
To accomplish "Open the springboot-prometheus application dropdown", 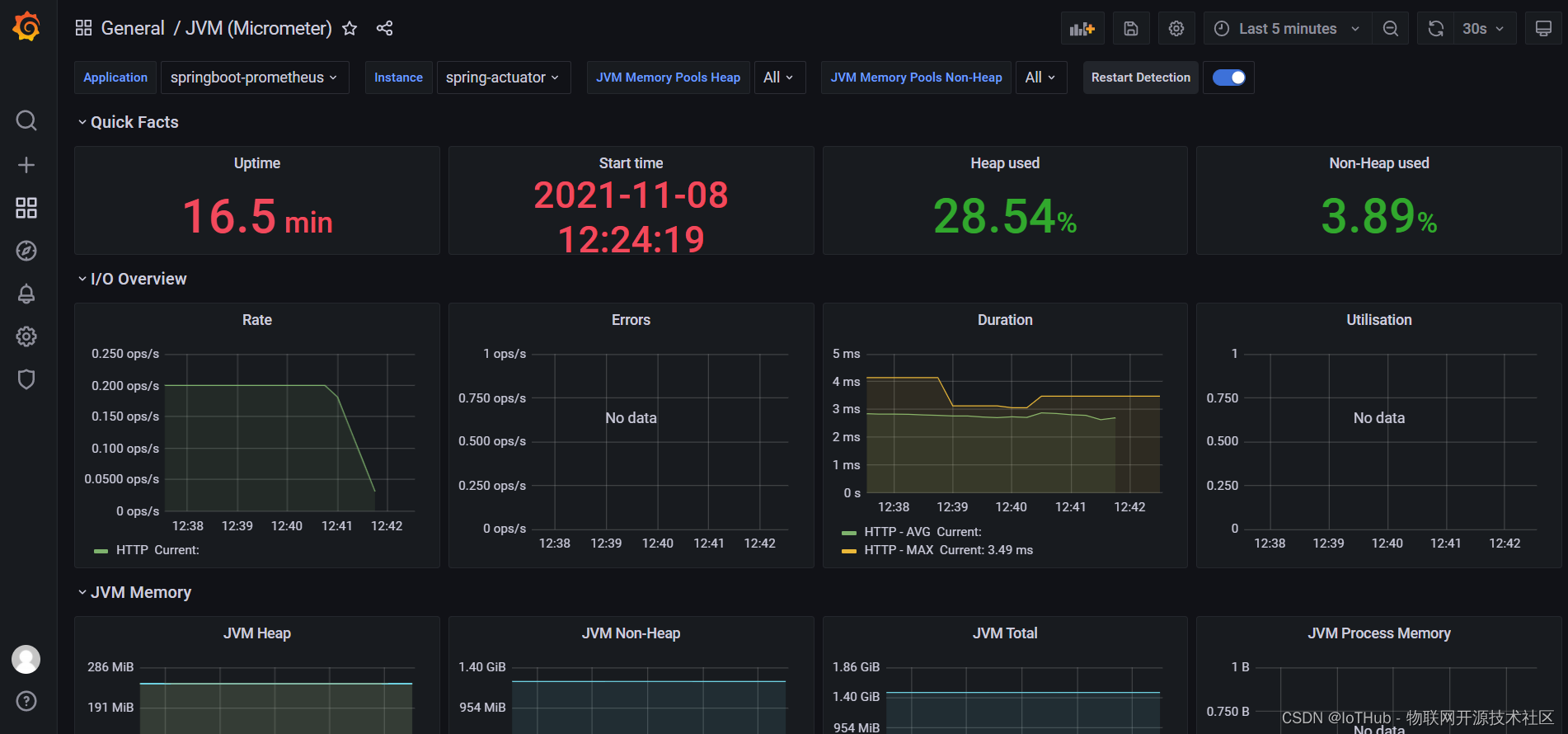I will pos(254,78).
